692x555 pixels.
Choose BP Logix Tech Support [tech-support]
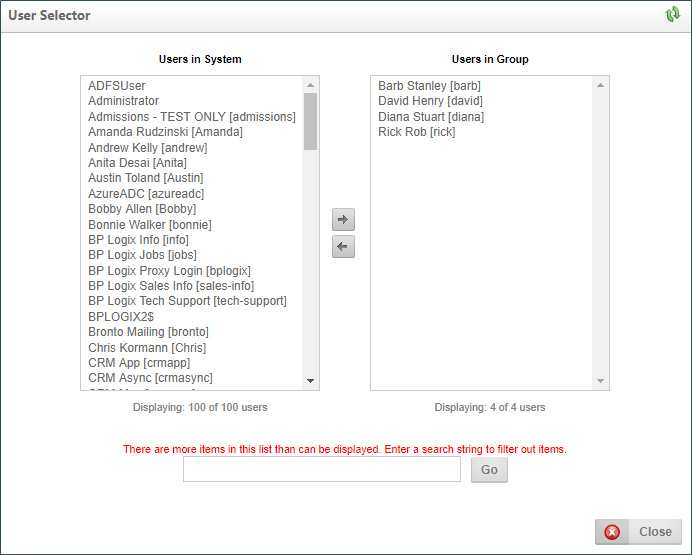coord(187,301)
